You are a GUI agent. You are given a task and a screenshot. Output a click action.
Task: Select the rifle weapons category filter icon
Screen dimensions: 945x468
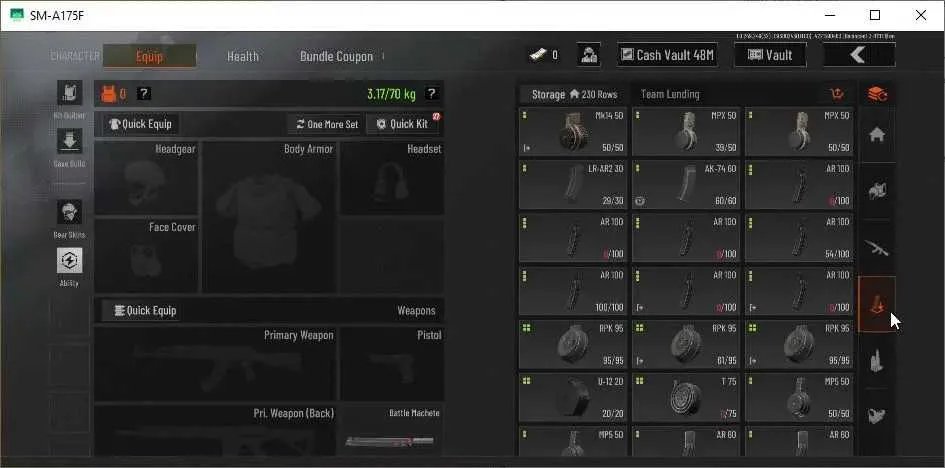(x=877, y=248)
